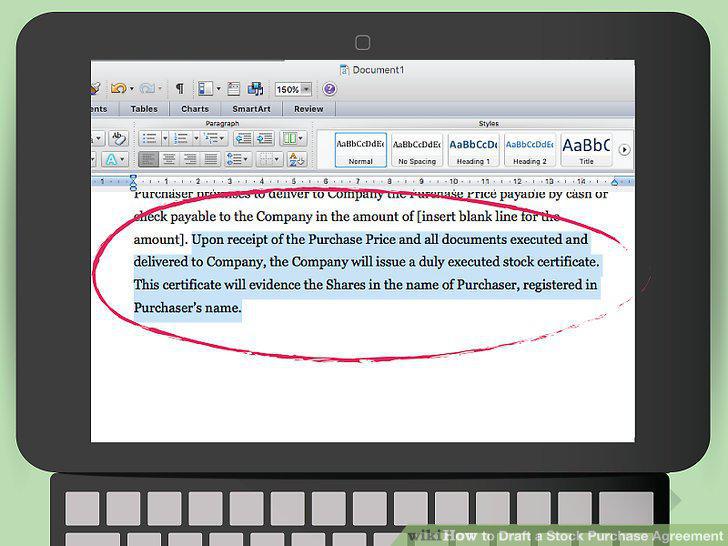
Task: Click the line starting 'delivered to Company'
Action: [366, 262]
